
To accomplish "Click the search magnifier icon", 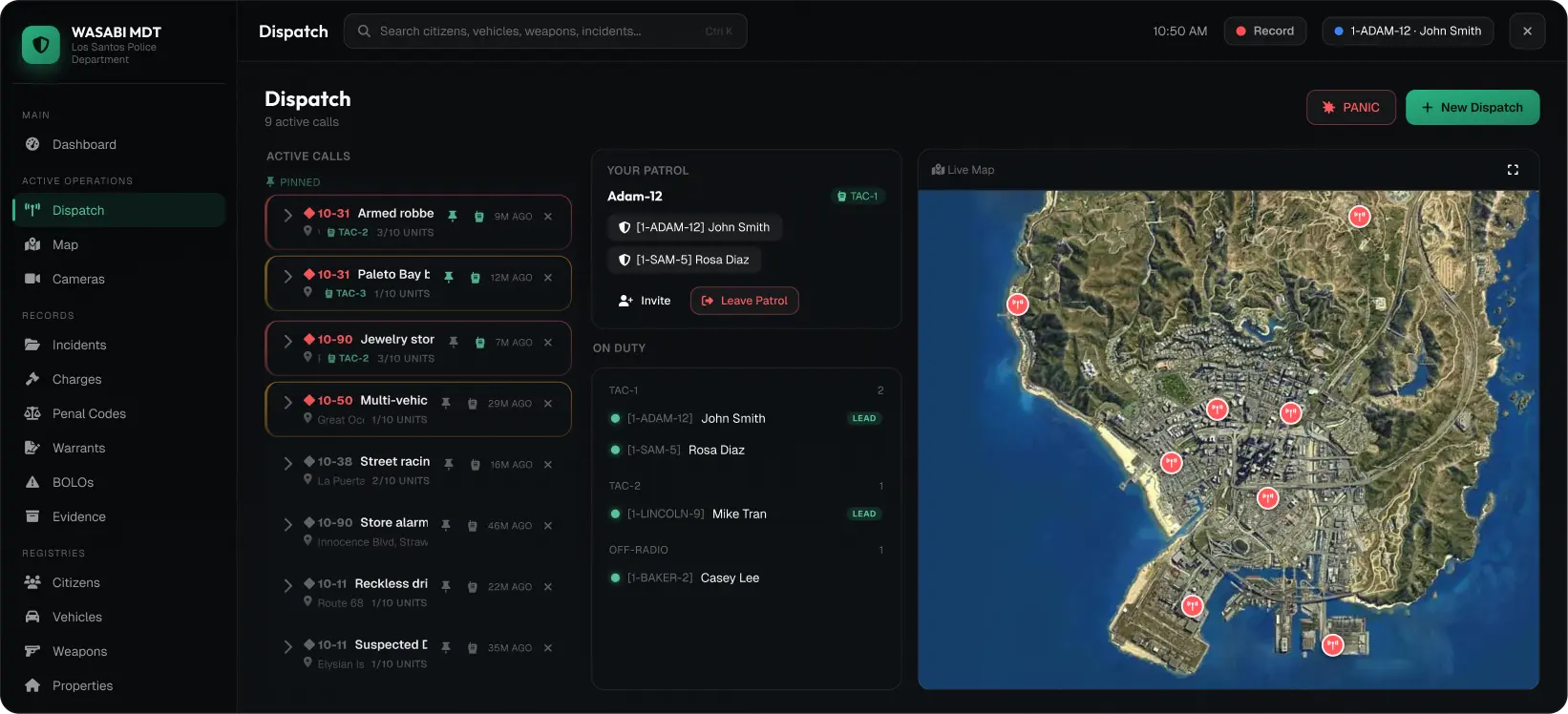I will [364, 31].
